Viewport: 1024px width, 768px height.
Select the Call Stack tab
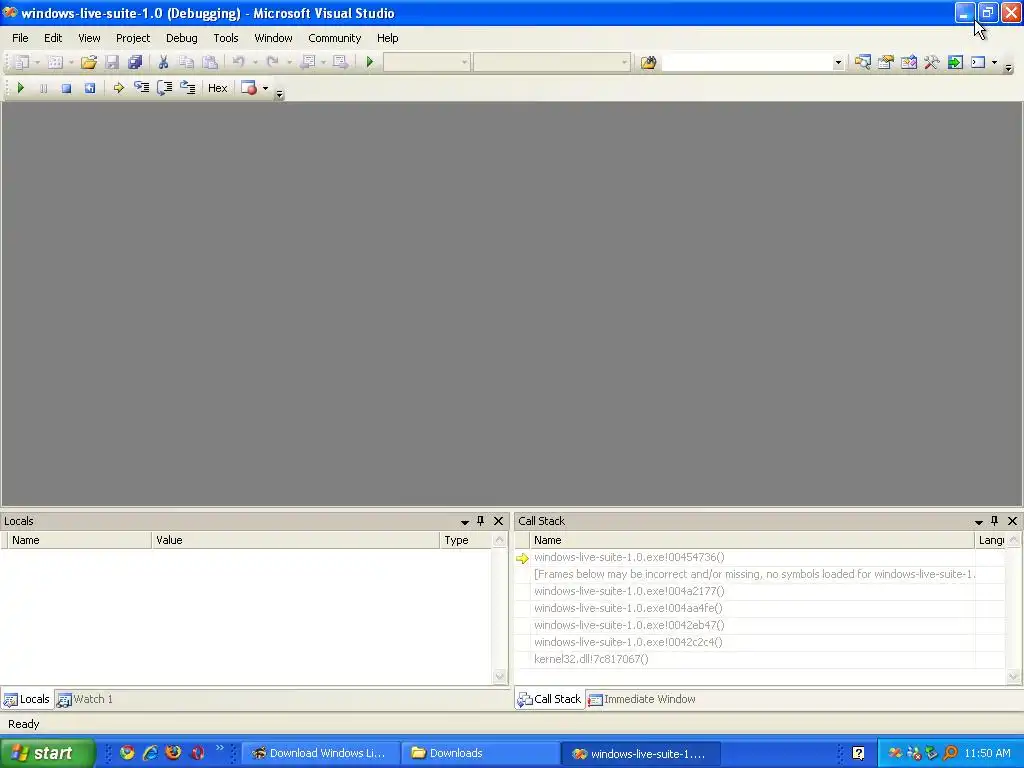(x=549, y=699)
